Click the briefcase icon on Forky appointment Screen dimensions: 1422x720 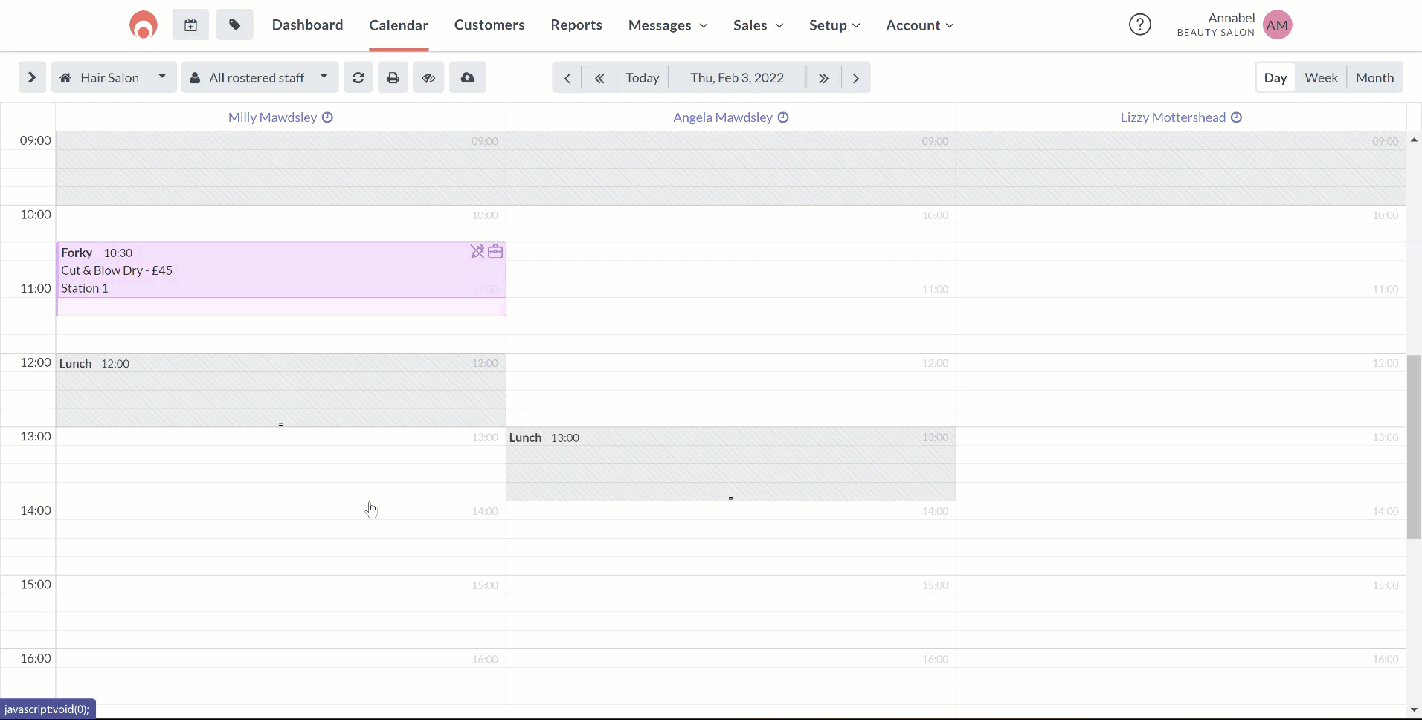[495, 252]
